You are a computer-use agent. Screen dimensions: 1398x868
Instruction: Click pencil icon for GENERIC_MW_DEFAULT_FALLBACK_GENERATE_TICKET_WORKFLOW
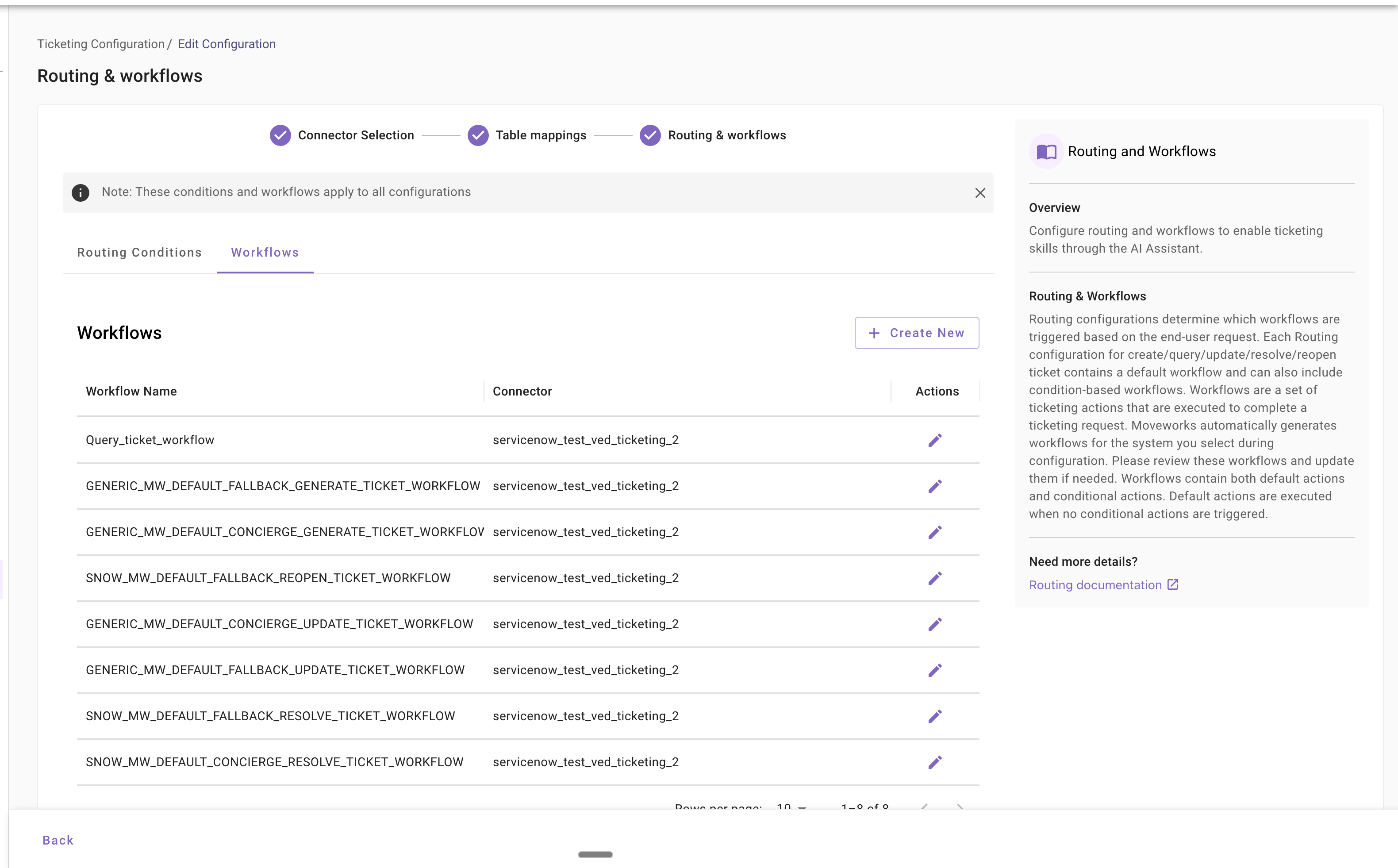click(x=935, y=486)
